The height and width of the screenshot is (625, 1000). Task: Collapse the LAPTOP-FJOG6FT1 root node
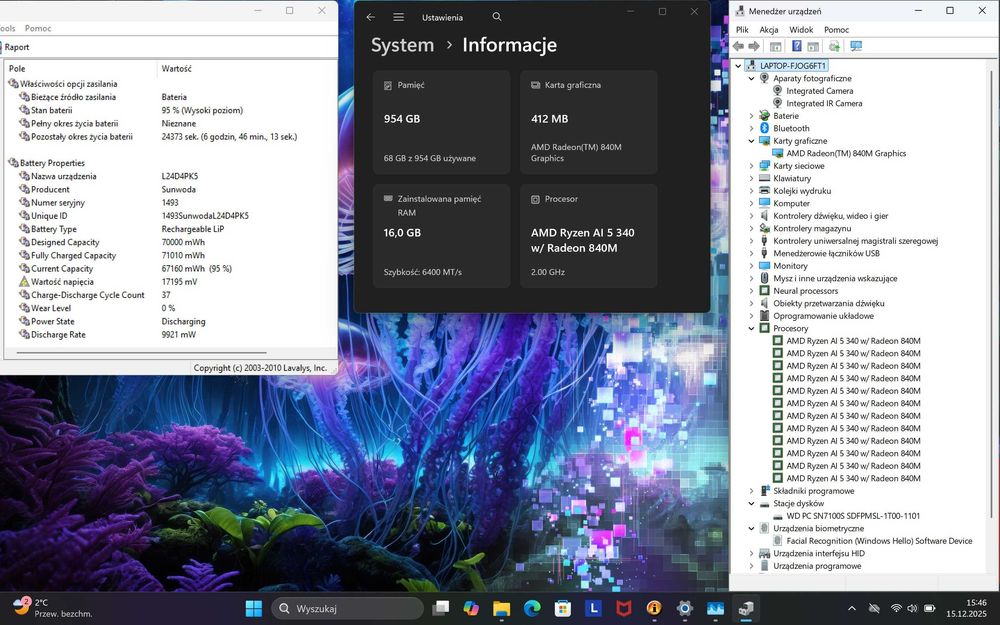[x=739, y=66]
